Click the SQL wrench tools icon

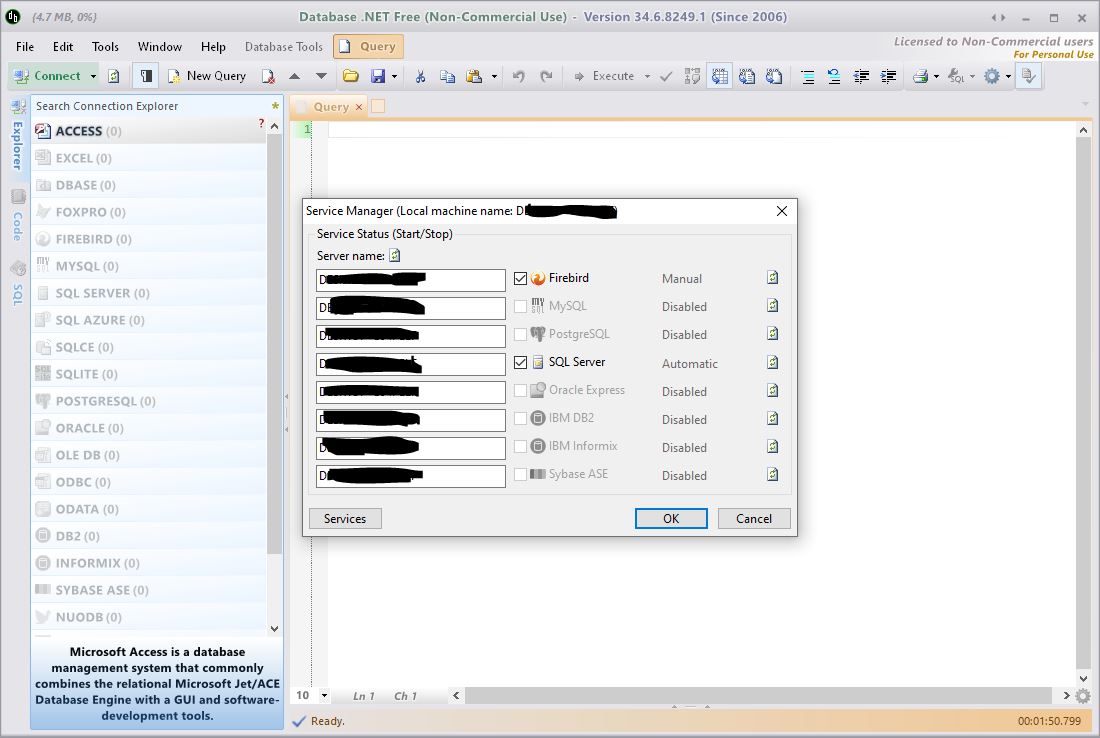click(x=955, y=76)
